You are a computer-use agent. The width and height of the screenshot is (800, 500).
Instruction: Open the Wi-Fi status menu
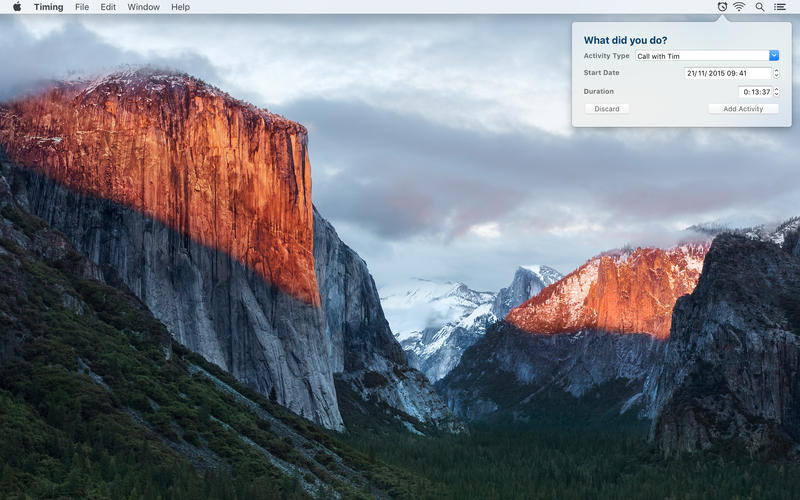(x=739, y=7)
